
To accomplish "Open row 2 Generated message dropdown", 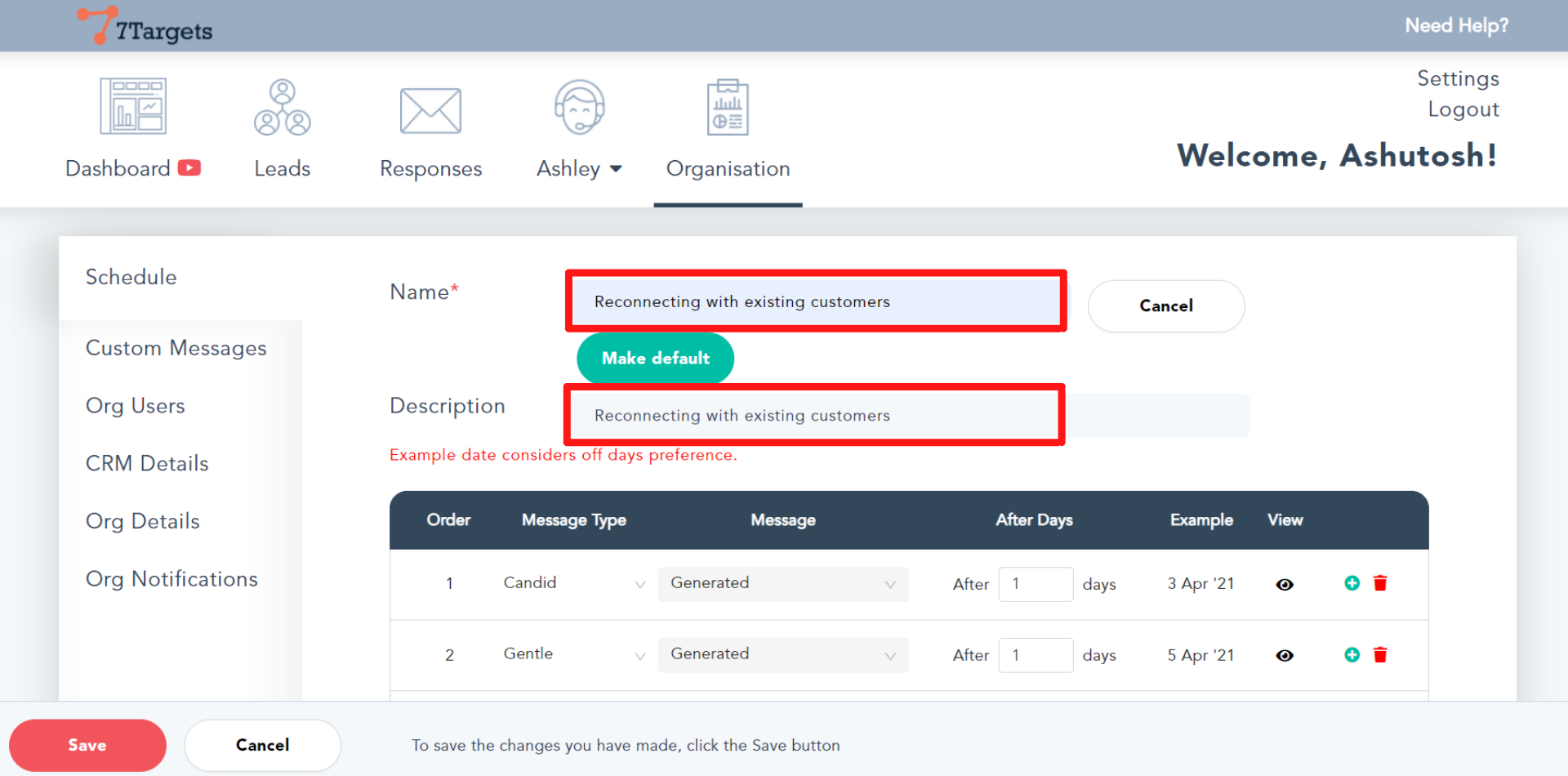I will pos(783,654).
